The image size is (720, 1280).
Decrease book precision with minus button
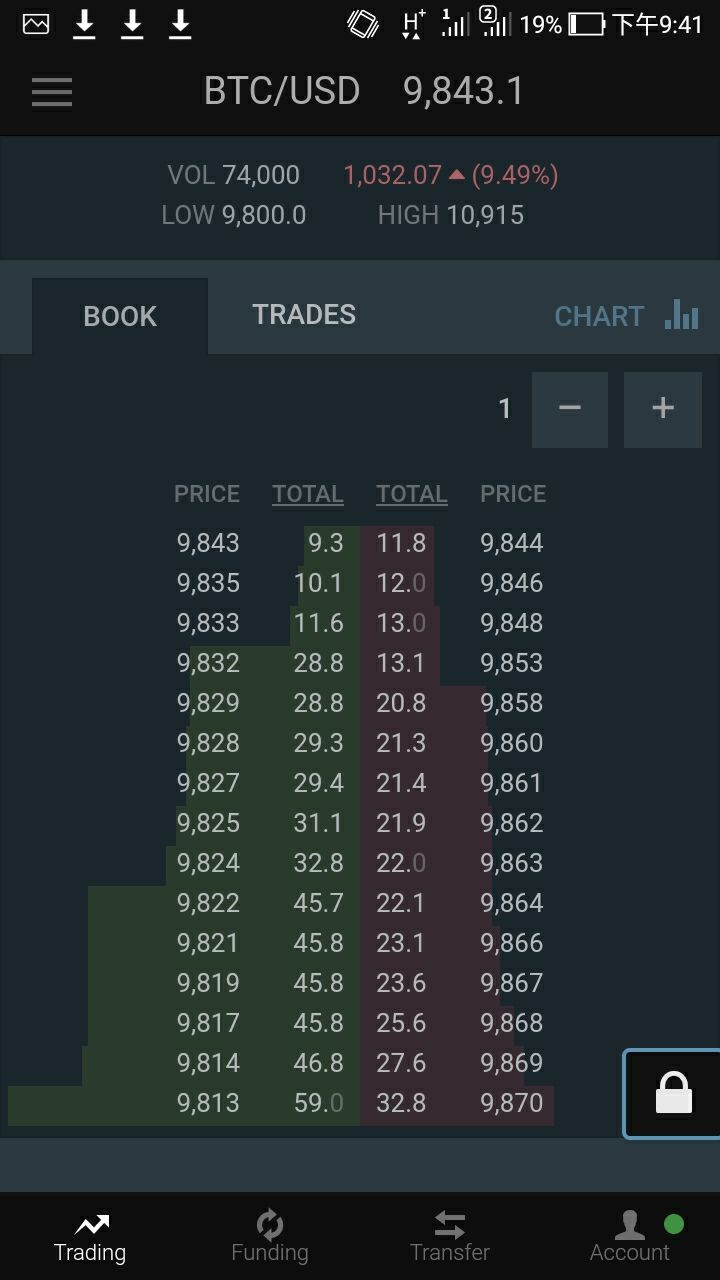click(x=570, y=409)
